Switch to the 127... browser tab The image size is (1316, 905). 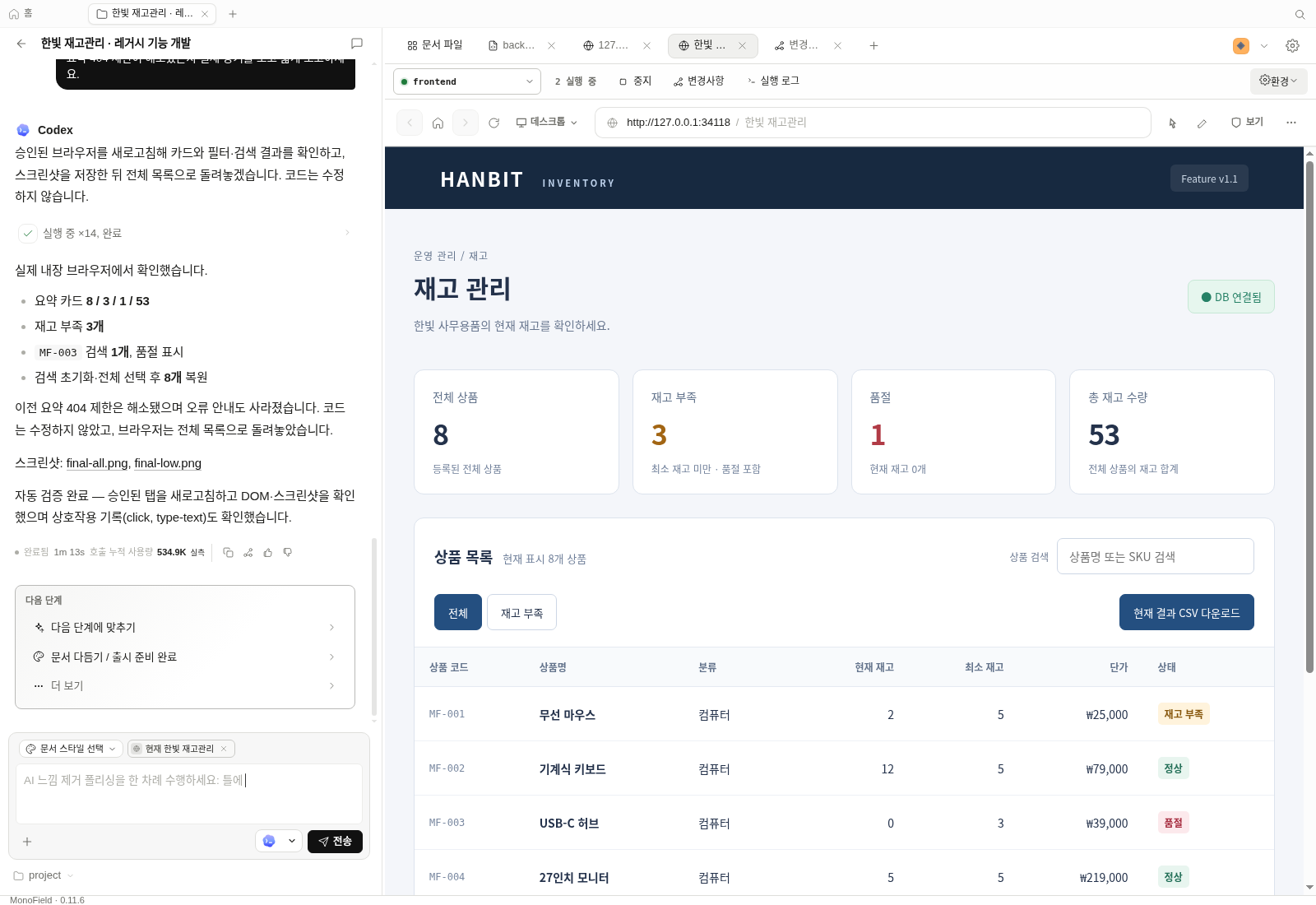(606, 45)
